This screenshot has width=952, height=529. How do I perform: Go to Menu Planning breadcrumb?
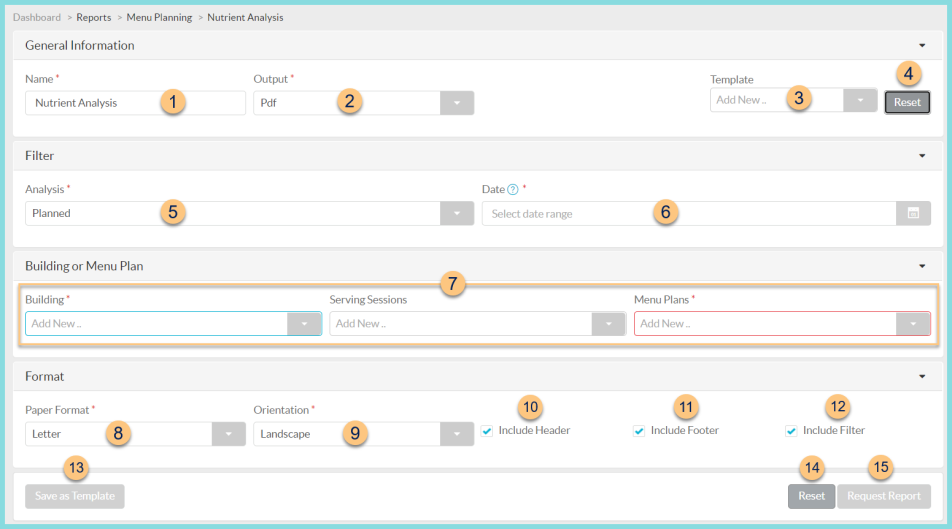click(x=159, y=17)
